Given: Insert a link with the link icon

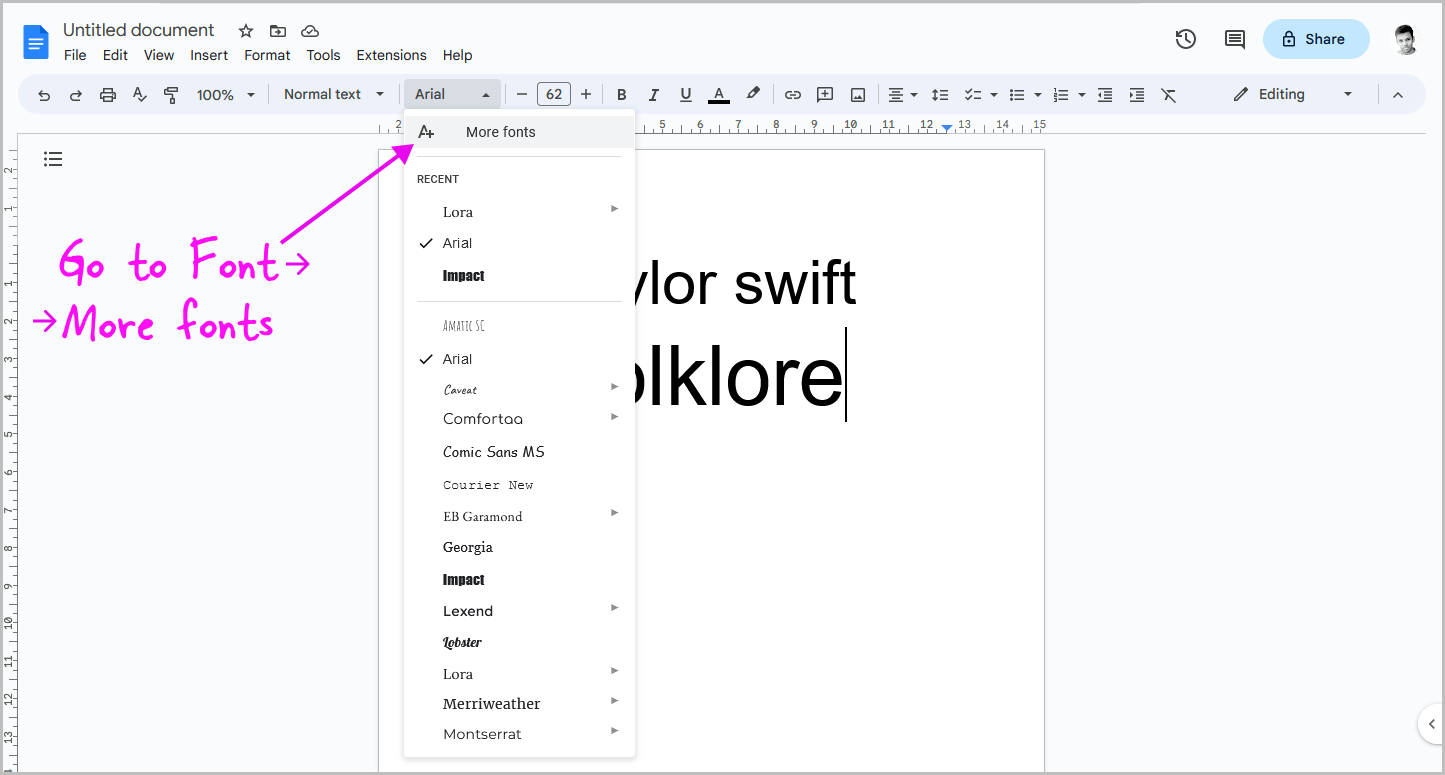Looking at the screenshot, I should pos(793,95).
